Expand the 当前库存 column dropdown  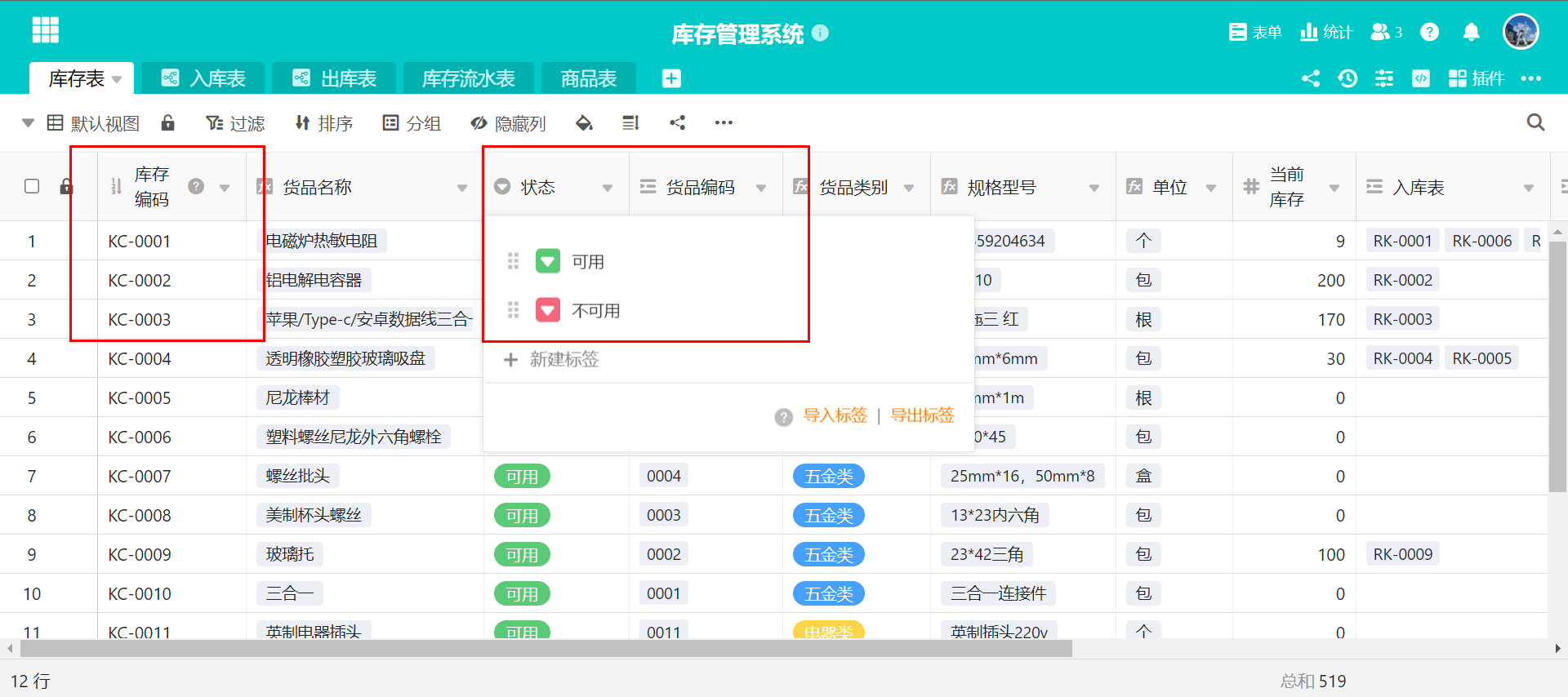(x=1334, y=188)
